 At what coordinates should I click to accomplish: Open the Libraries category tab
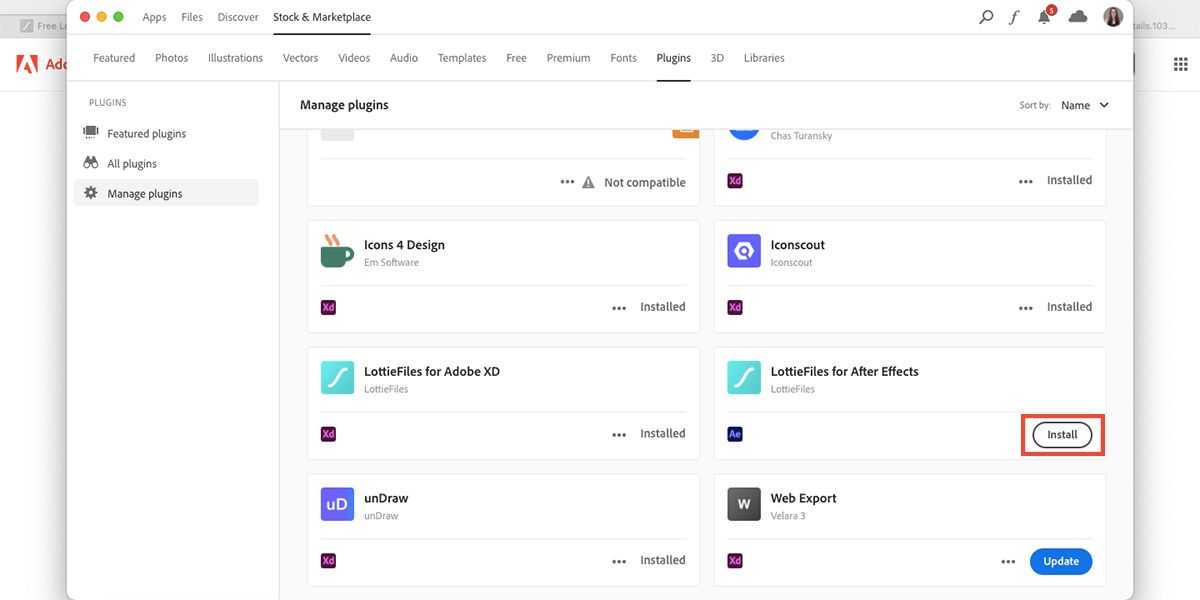[764, 58]
